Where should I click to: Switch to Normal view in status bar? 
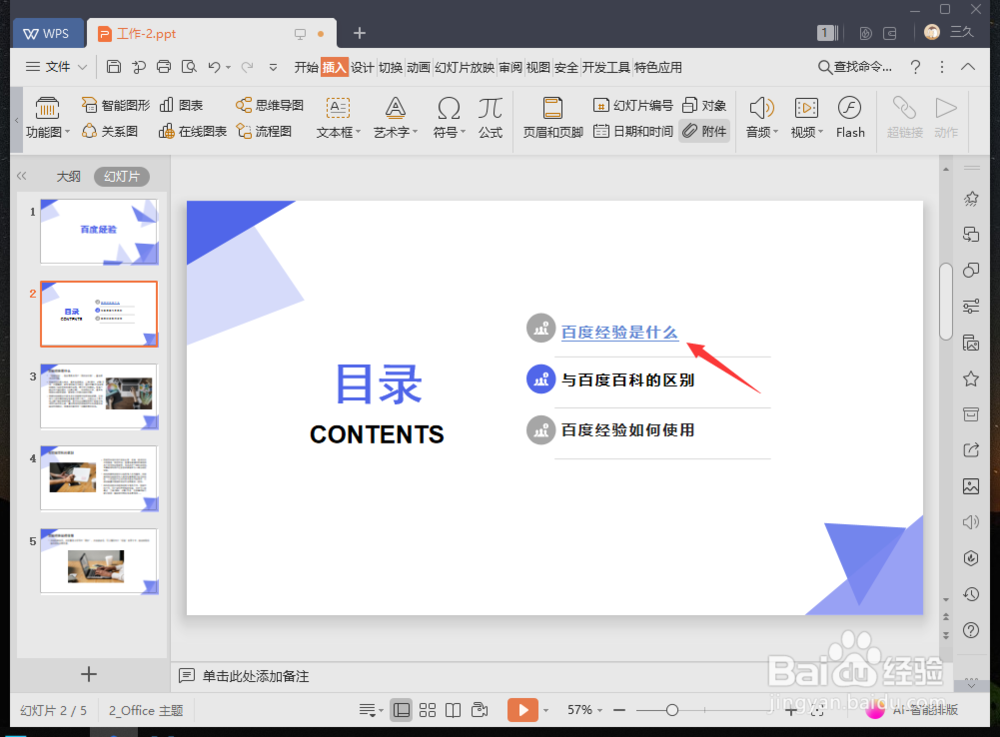(x=401, y=710)
